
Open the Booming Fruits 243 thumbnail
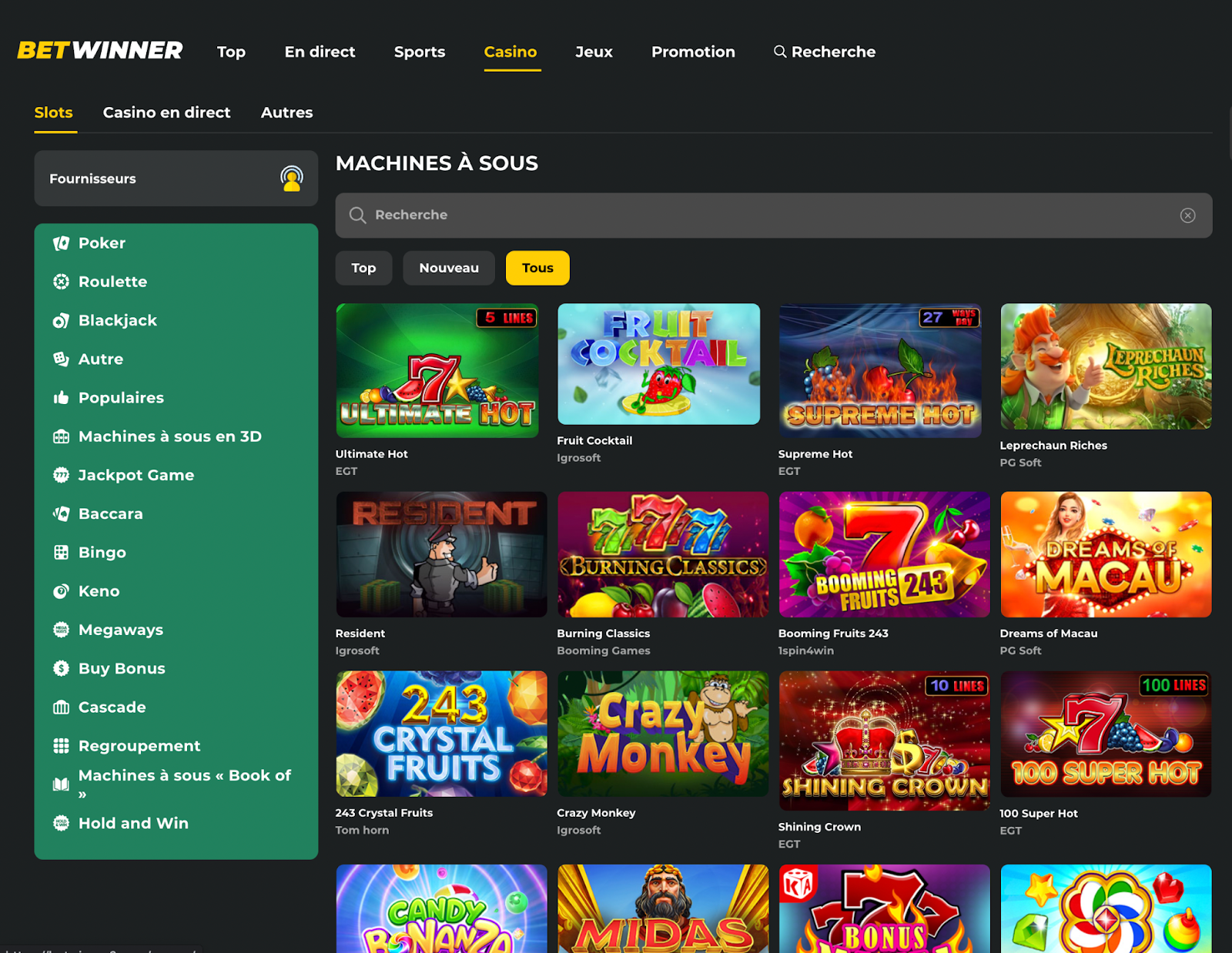tap(884, 554)
